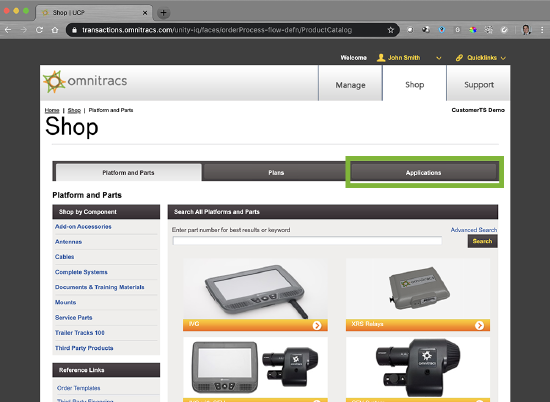
Task: Click the XRS Relays orange label bar
Action: [418, 325]
